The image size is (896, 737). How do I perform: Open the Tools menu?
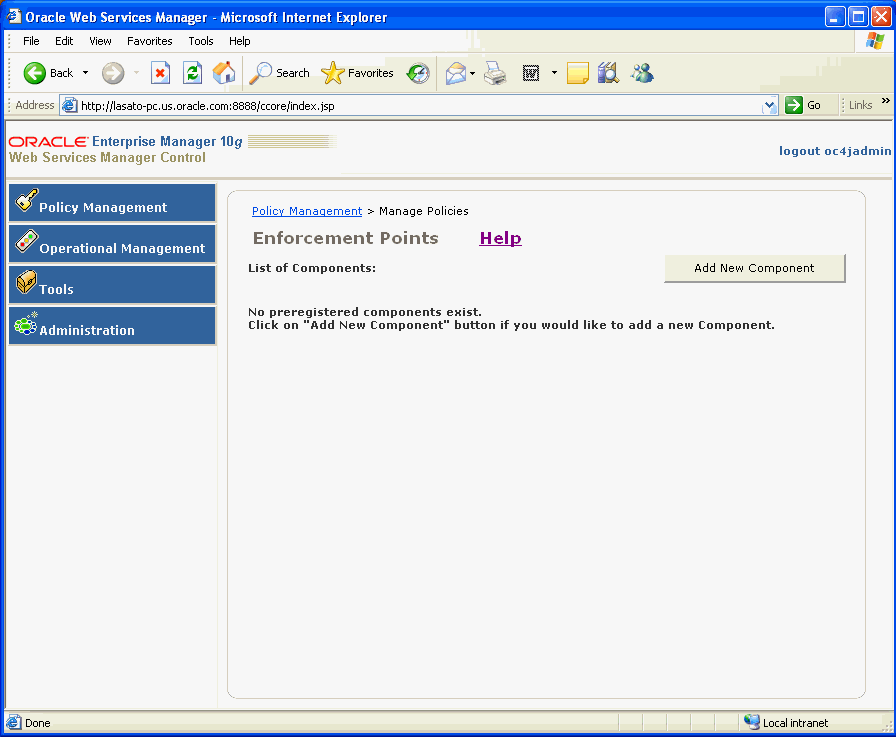coord(201,41)
